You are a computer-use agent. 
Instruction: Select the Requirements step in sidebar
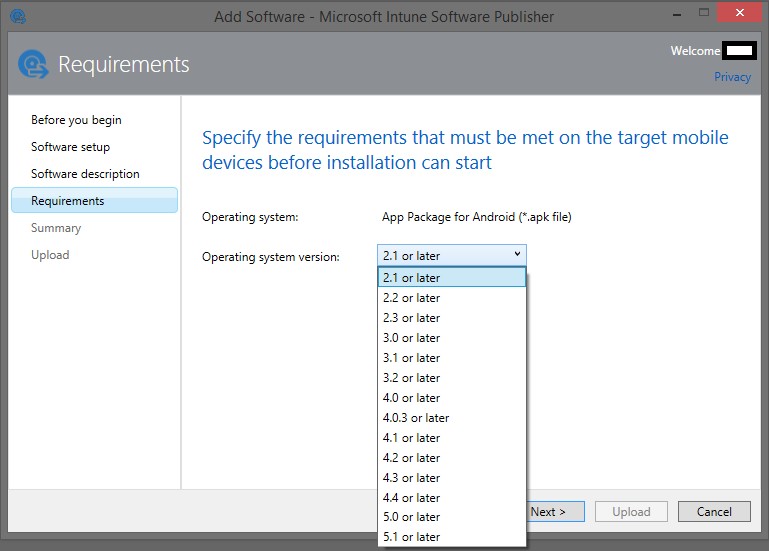click(94, 200)
